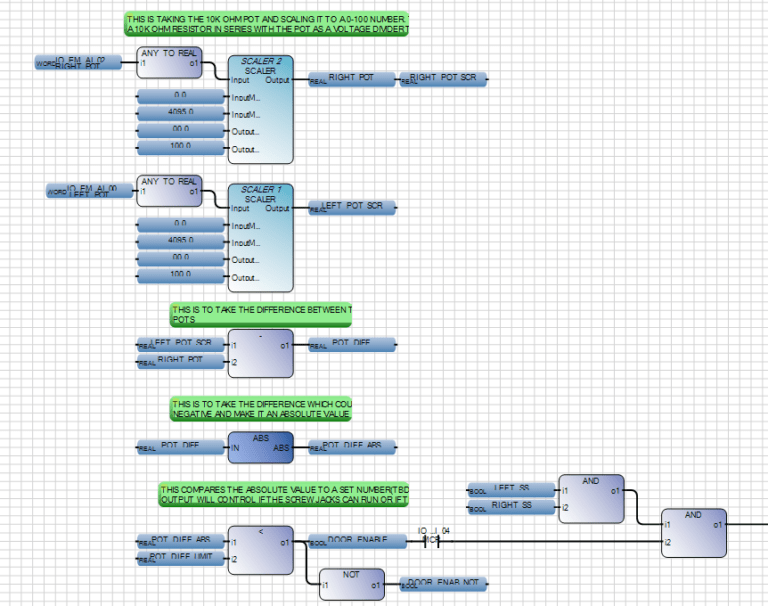Select the rightmost AND block
The image size is (768, 606).
coord(694,533)
